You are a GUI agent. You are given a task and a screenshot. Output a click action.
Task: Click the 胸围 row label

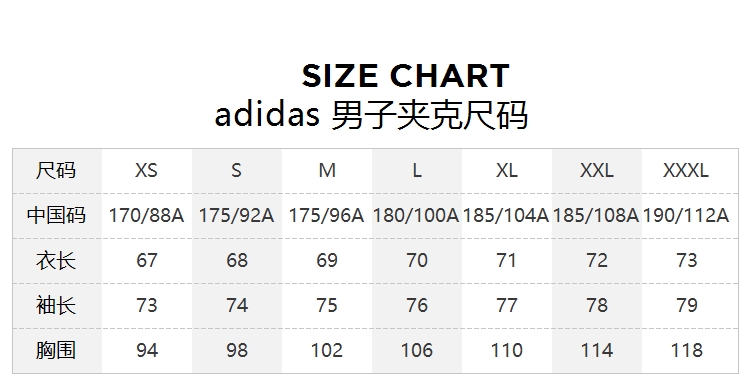click(x=56, y=350)
